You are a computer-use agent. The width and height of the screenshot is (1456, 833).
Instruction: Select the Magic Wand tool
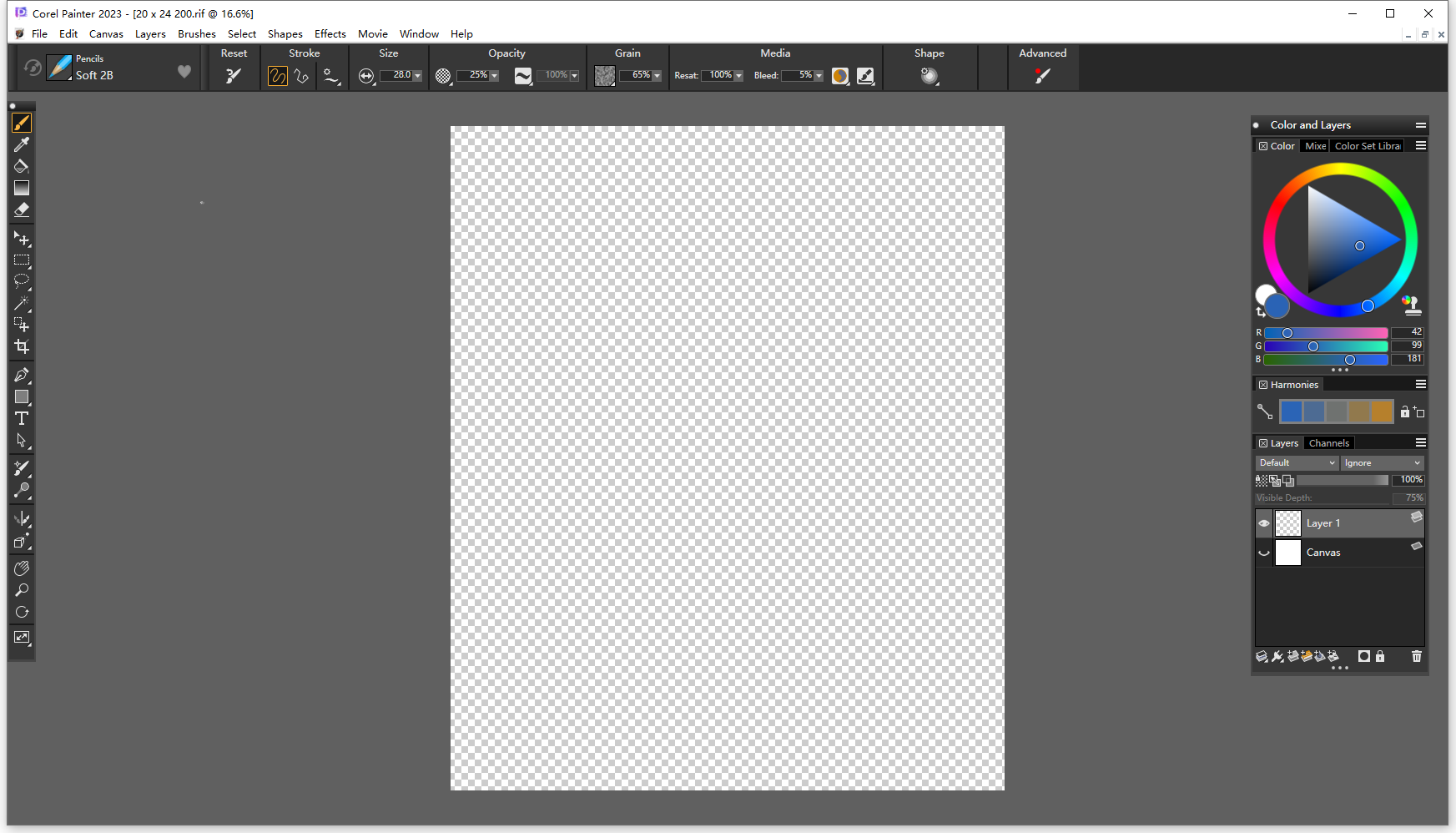coord(22,303)
